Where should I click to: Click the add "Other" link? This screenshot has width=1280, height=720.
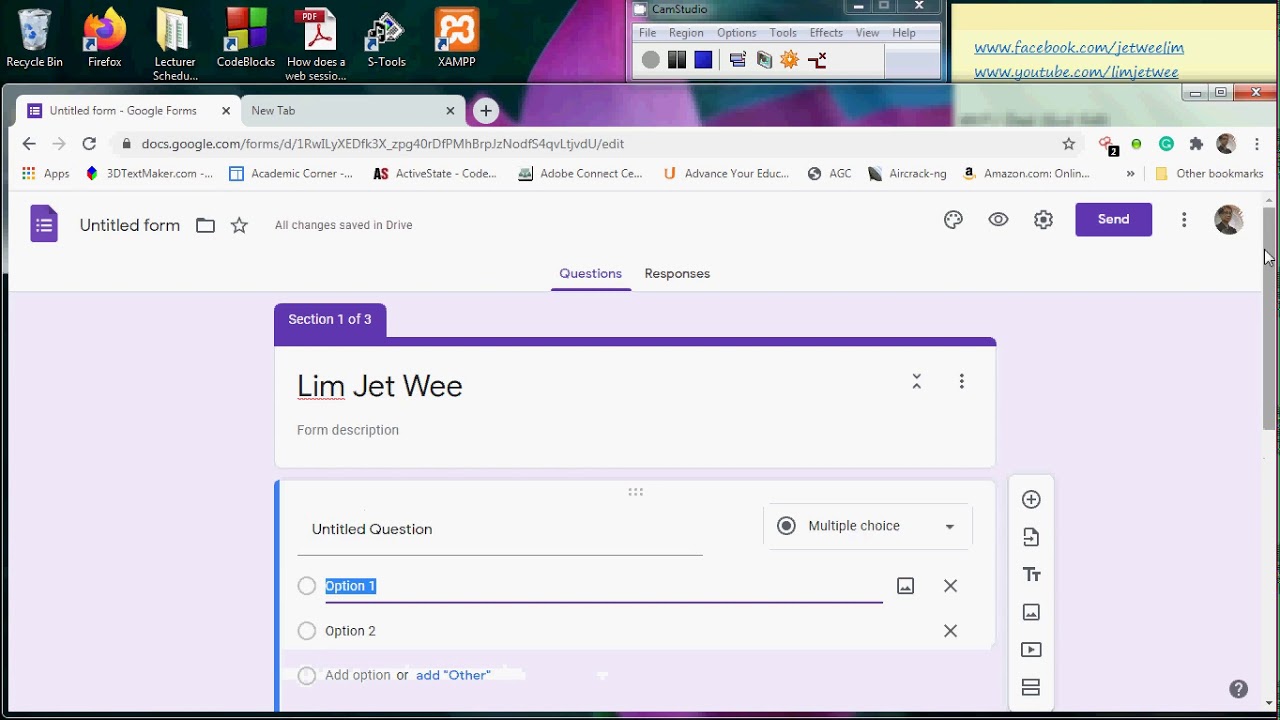453,676
